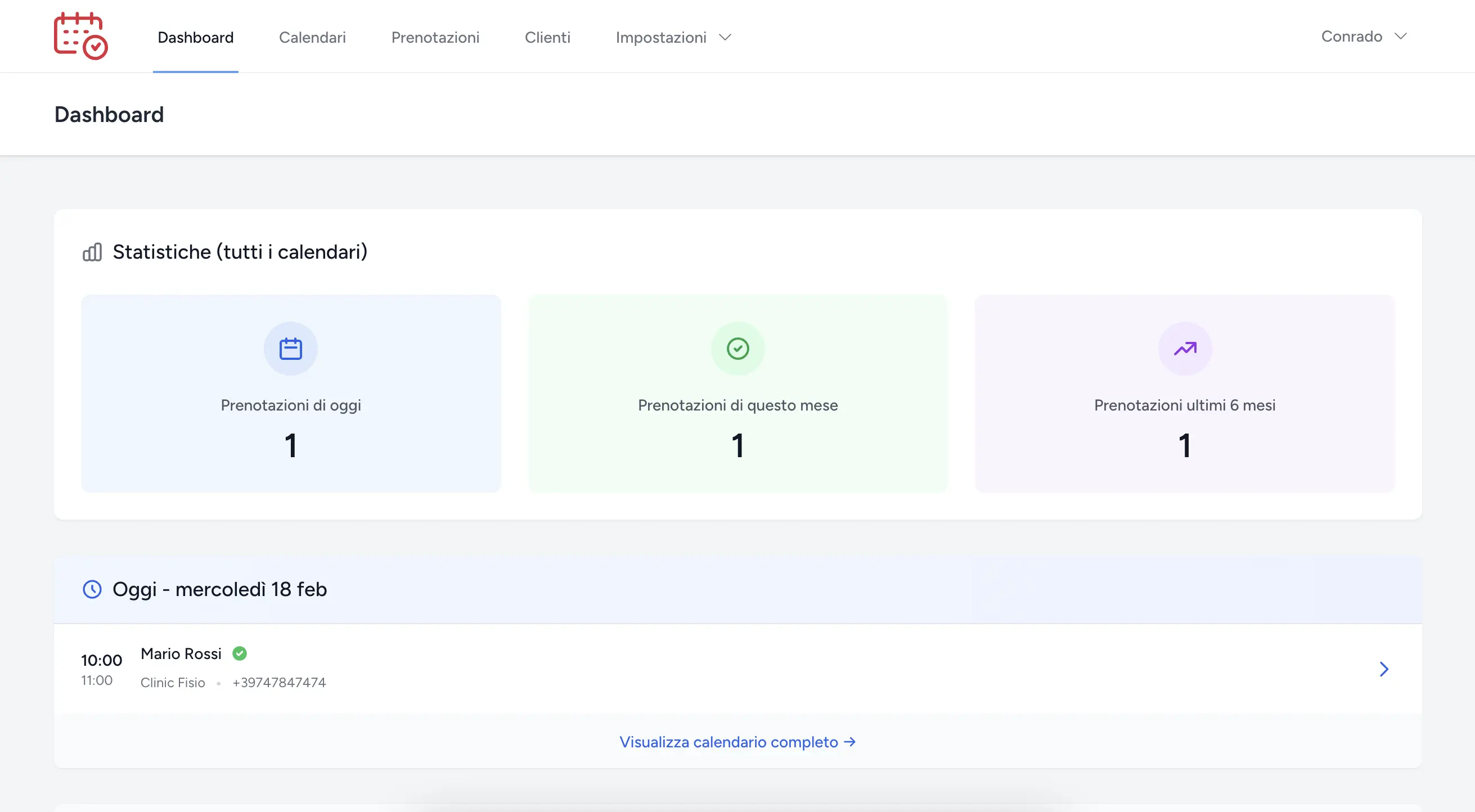The height and width of the screenshot is (812, 1475).
Task: Follow the Visualizza calendario completo link
Action: pos(737,742)
